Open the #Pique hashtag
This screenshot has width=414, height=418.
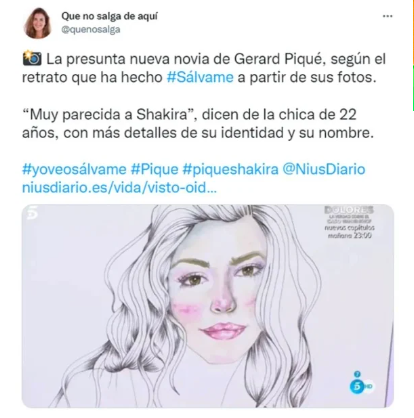click(155, 170)
